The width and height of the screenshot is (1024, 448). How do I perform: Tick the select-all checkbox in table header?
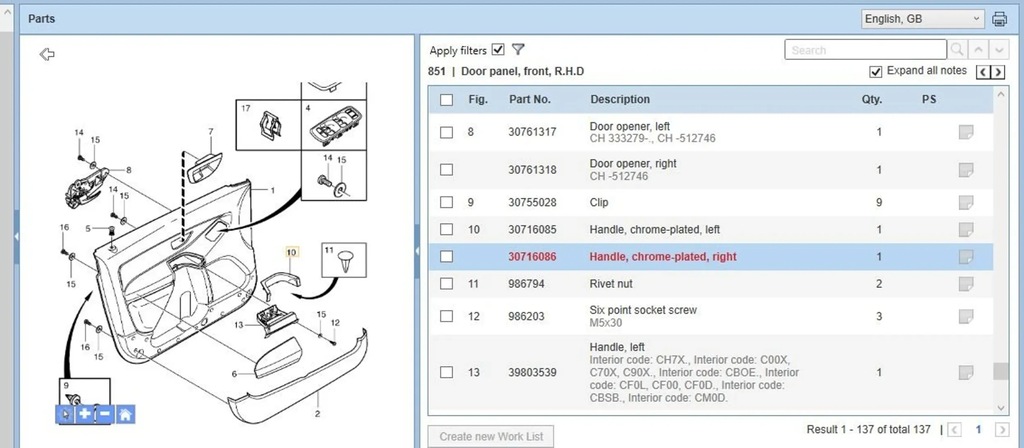446,100
